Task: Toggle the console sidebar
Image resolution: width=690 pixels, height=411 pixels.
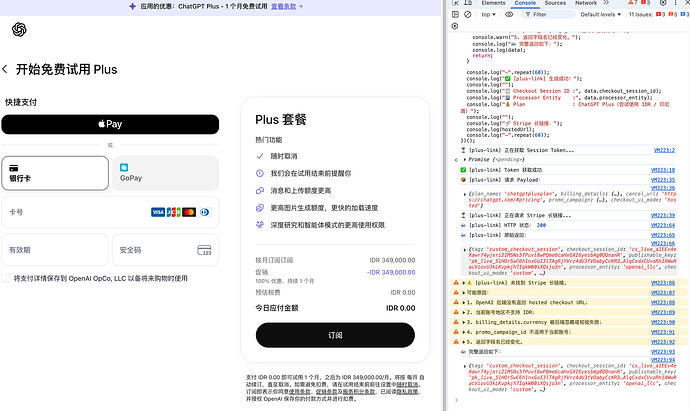Action: pos(455,15)
